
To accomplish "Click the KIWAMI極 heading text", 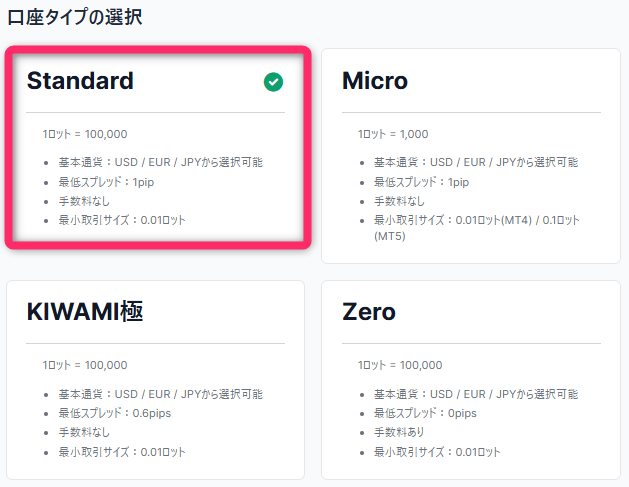I will point(85,312).
